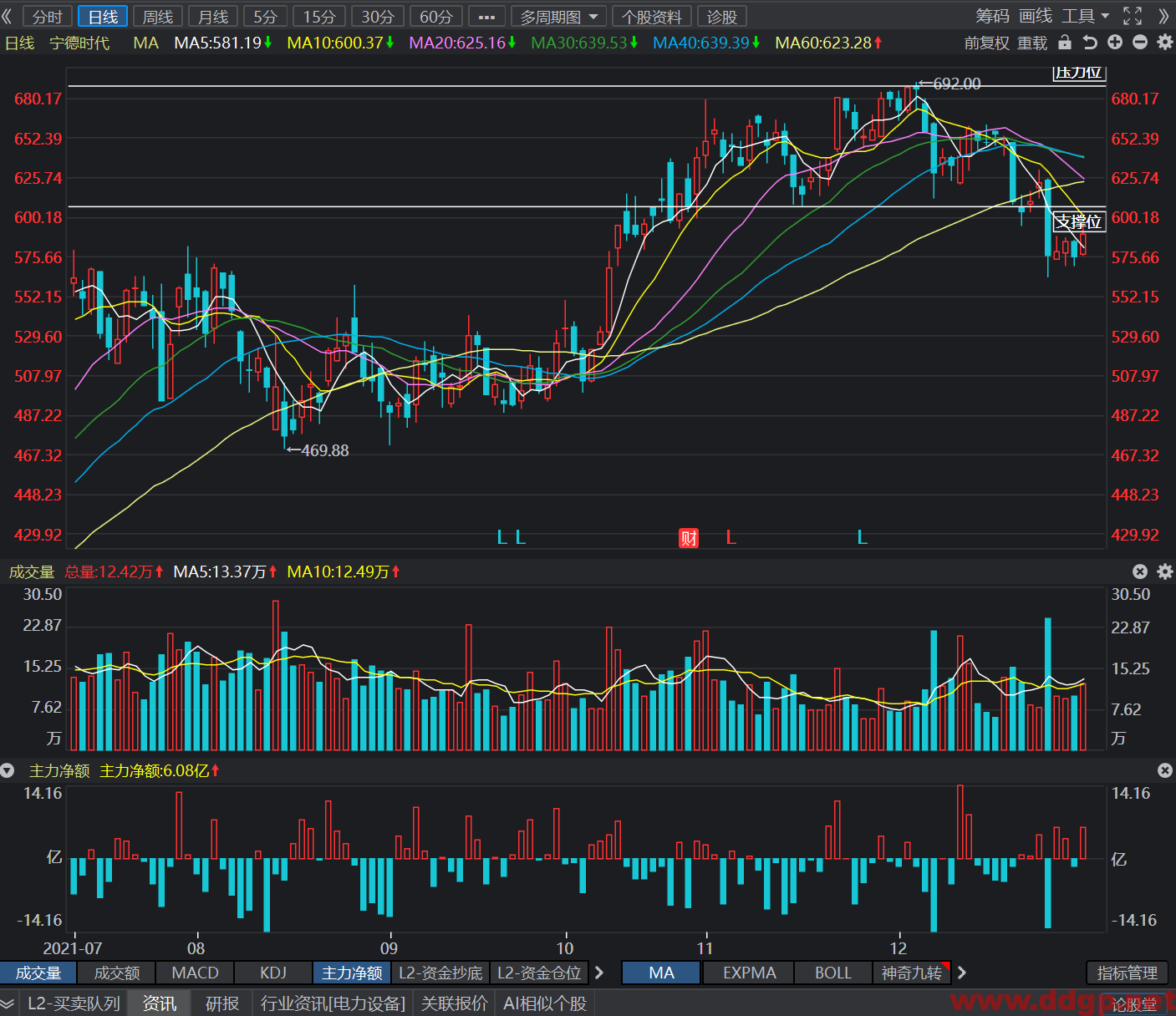Select the MACD indicator tab
Viewport: 1176px width, 1016px height.
(195, 973)
